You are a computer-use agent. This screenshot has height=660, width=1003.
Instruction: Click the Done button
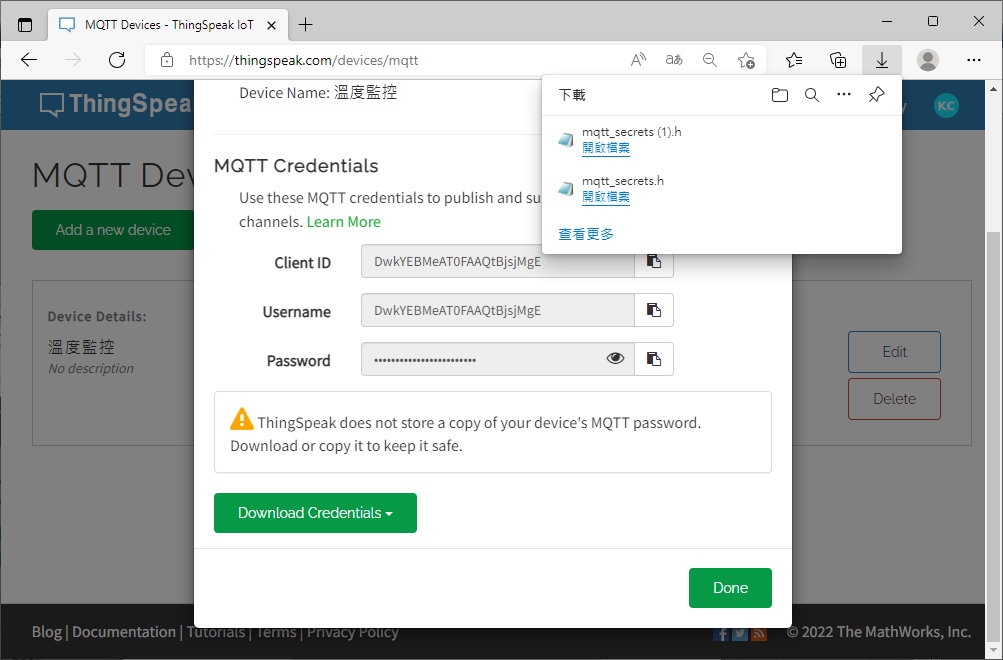[730, 588]
